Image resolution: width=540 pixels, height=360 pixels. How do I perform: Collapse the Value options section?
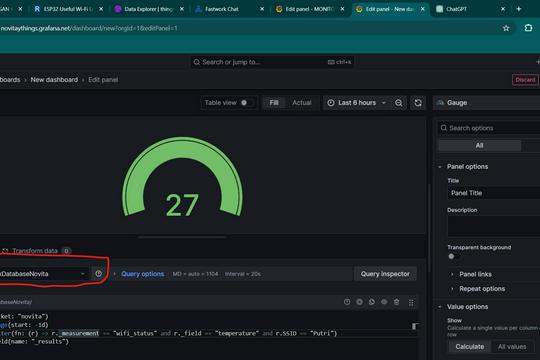(x=467, y=307)
